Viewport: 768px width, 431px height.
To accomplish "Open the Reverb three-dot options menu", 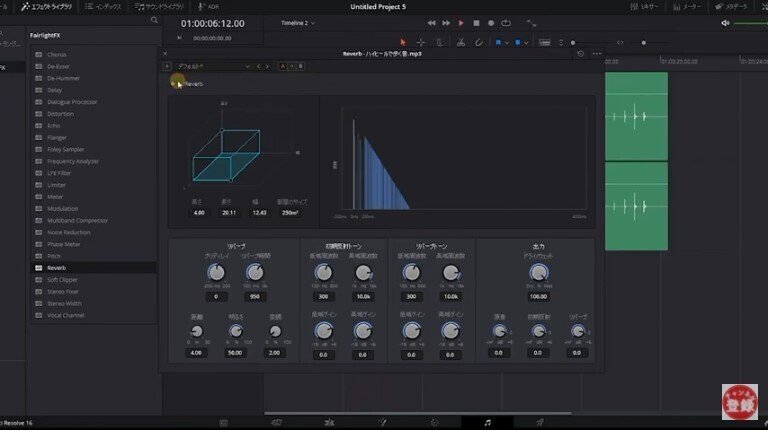I will [x=597, y=54].
